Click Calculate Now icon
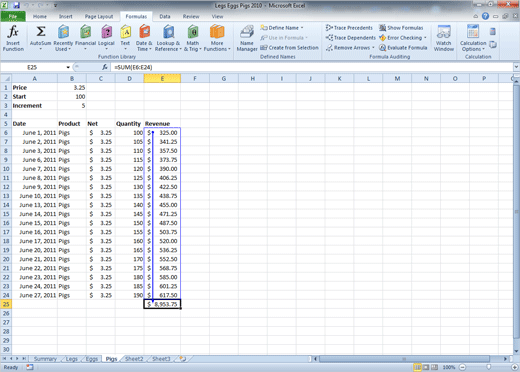The image size is (520, 372). tap(493, 32)
